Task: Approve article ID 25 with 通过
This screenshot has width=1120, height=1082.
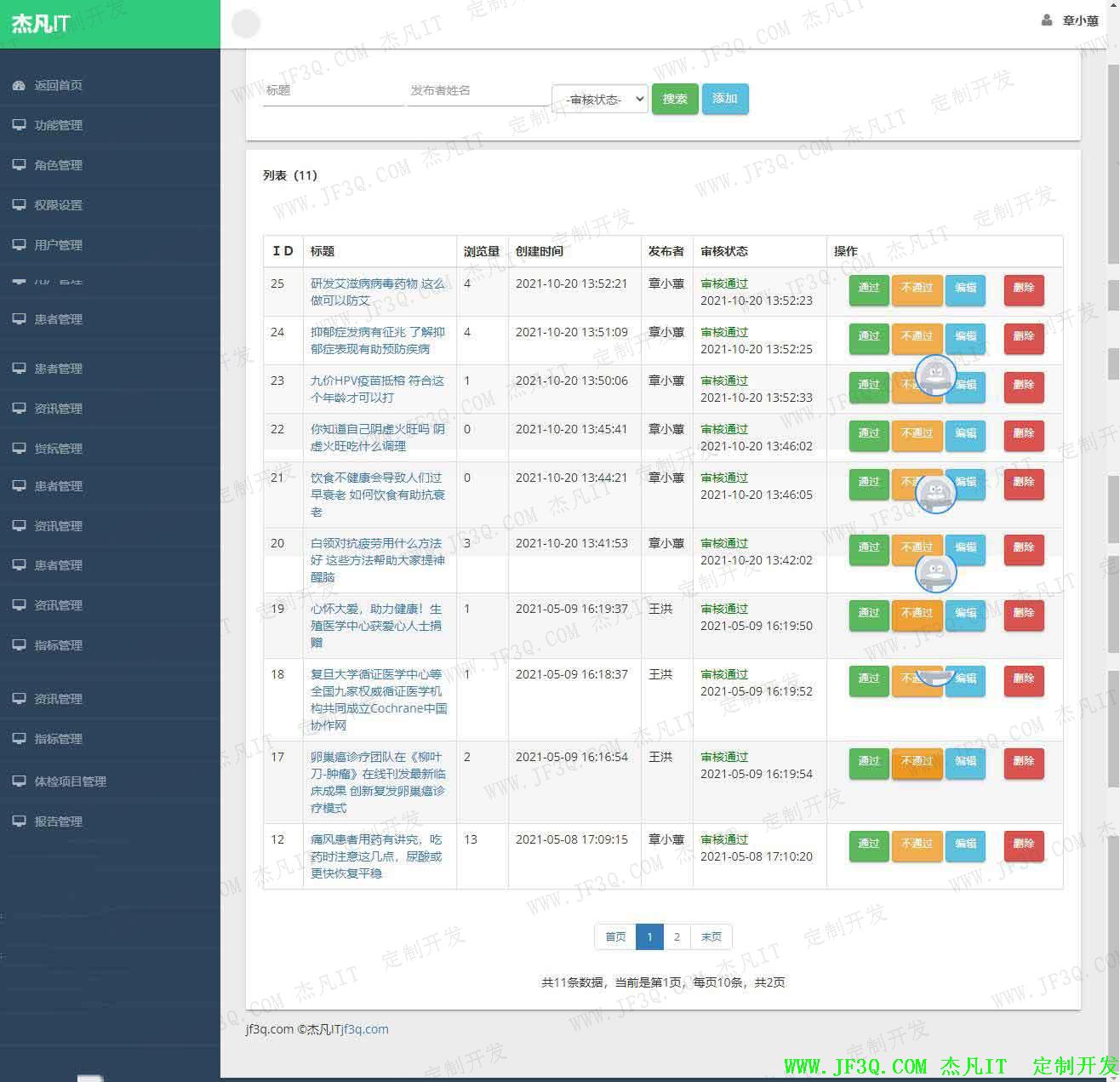Action: [868, 288]
